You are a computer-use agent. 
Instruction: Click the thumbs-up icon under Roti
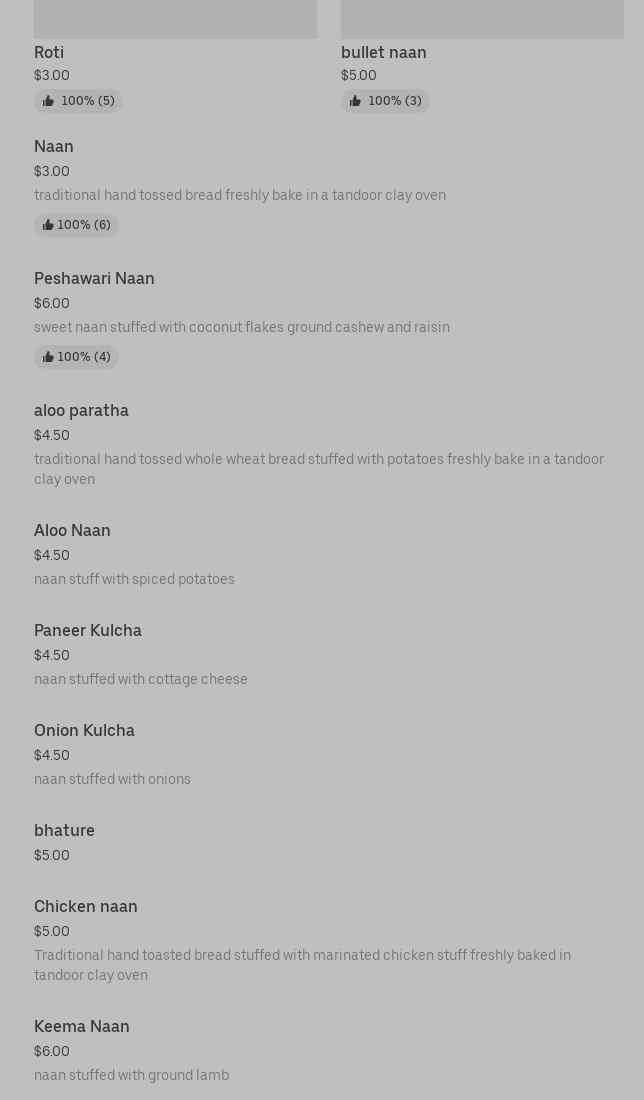(x=48, y=101)
